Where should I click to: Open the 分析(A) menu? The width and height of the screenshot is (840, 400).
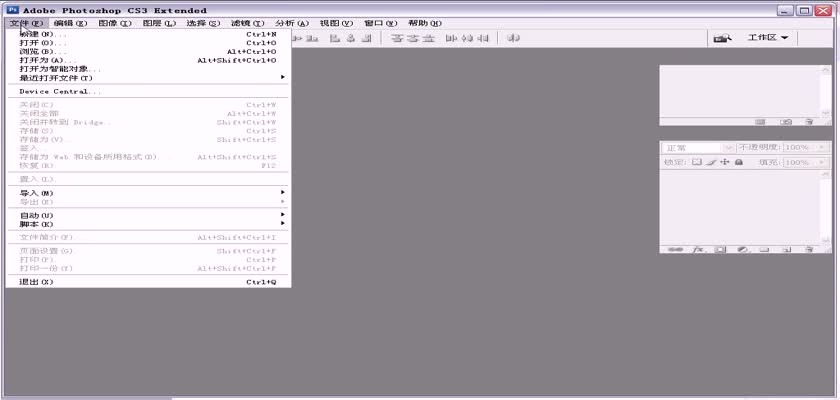click(x=292, y=23)
